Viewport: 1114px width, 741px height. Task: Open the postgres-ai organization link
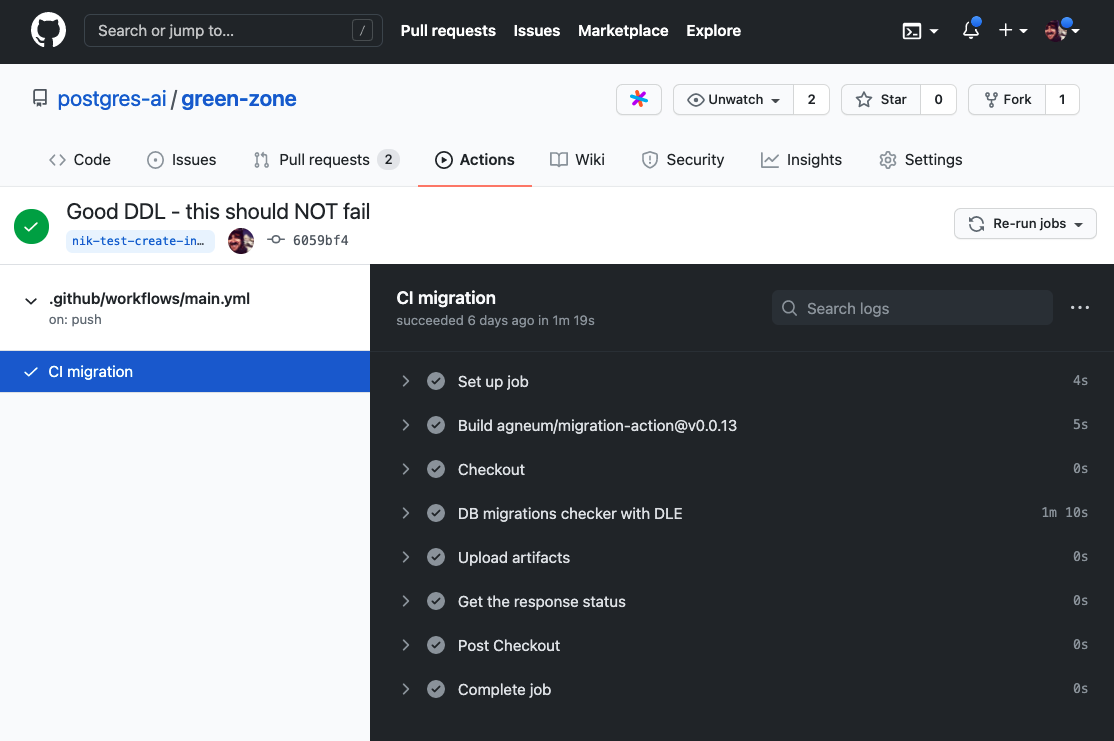point(112,99)
